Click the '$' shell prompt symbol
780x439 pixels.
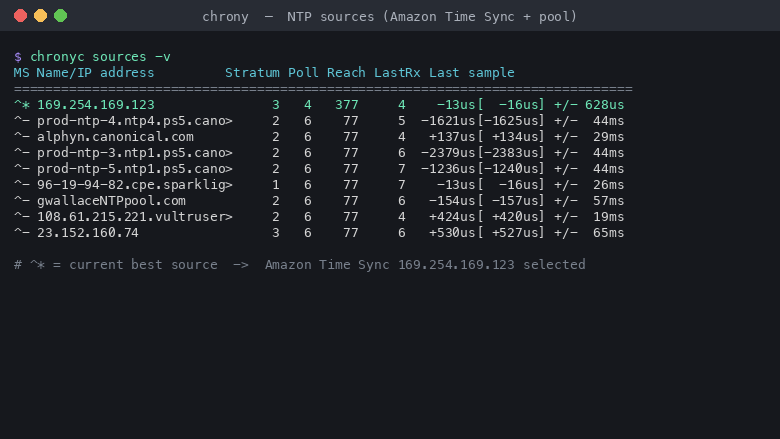(17, 57)
